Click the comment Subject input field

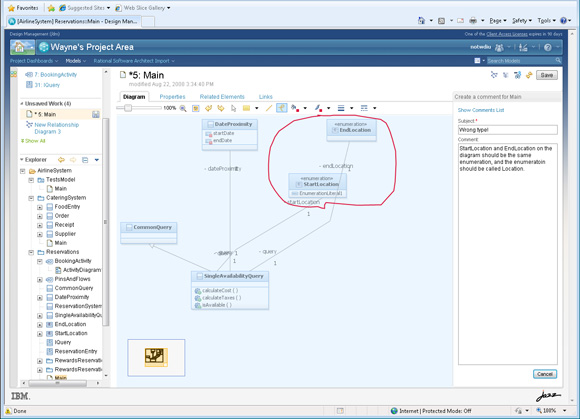[x=508, y=130]
